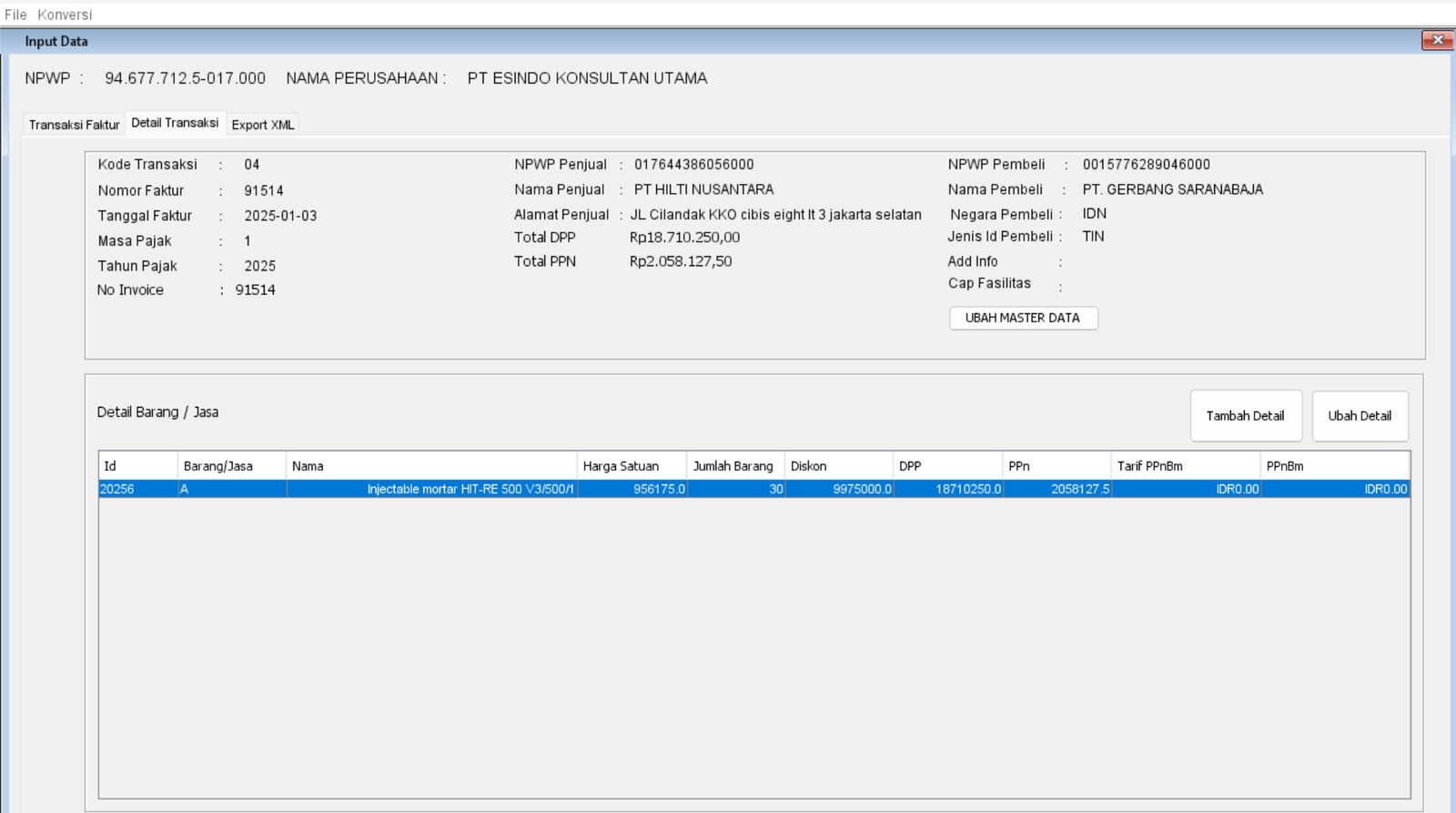The width and height of the screenshot is (1456, 813).
Task: Select the Injectable mortar HIT-RE 500 row
Action: (754, 489)
